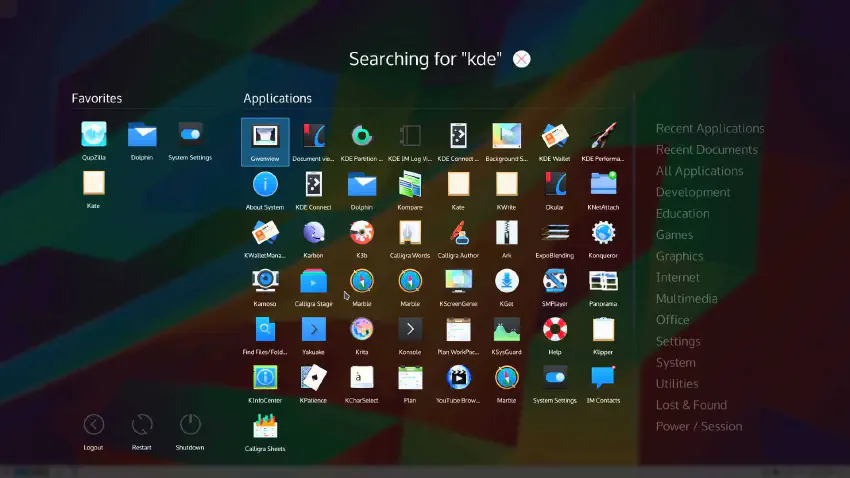Clear the "kde" search query

[521, 59]
